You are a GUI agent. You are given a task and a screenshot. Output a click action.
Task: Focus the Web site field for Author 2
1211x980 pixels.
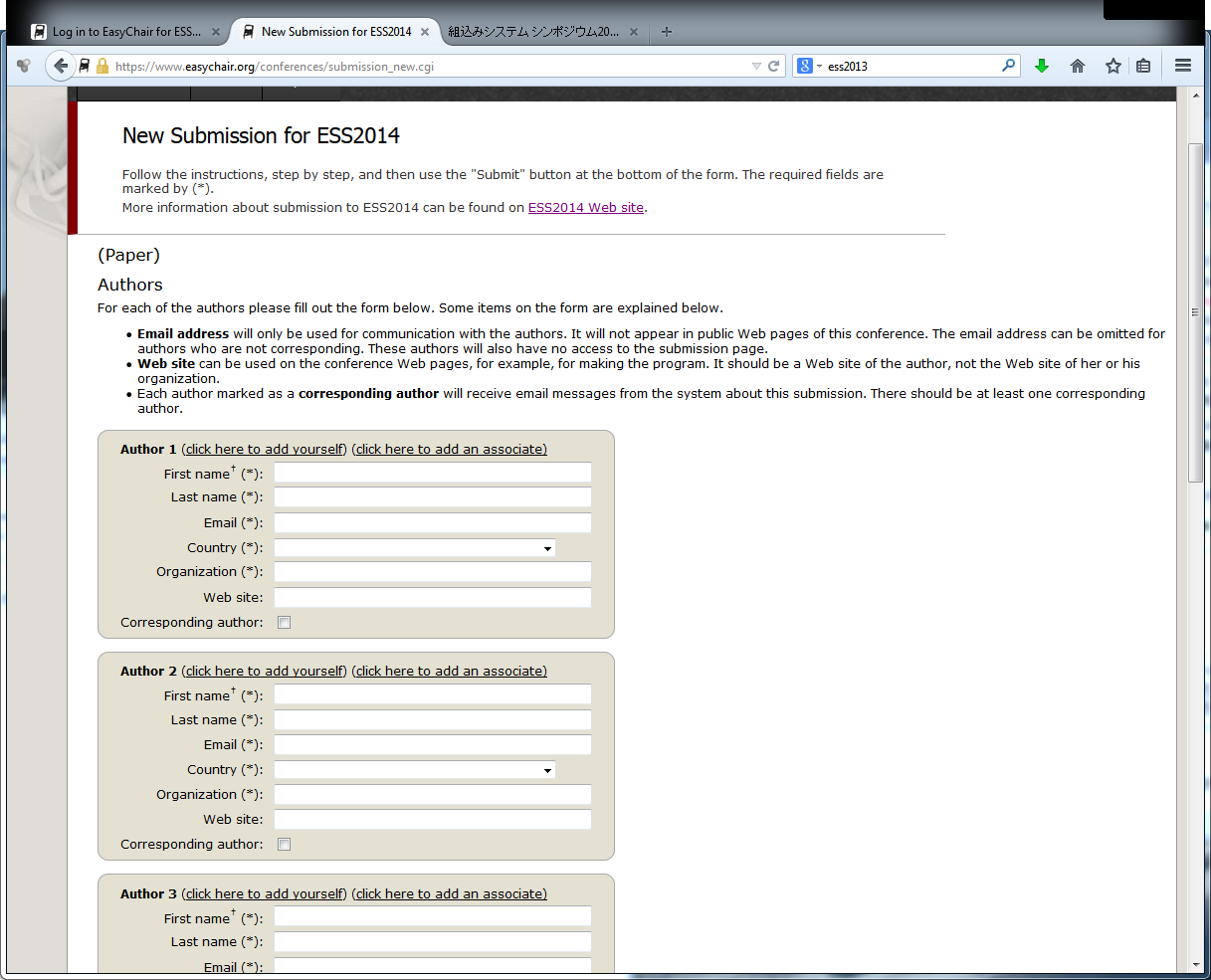coord(433,820)
